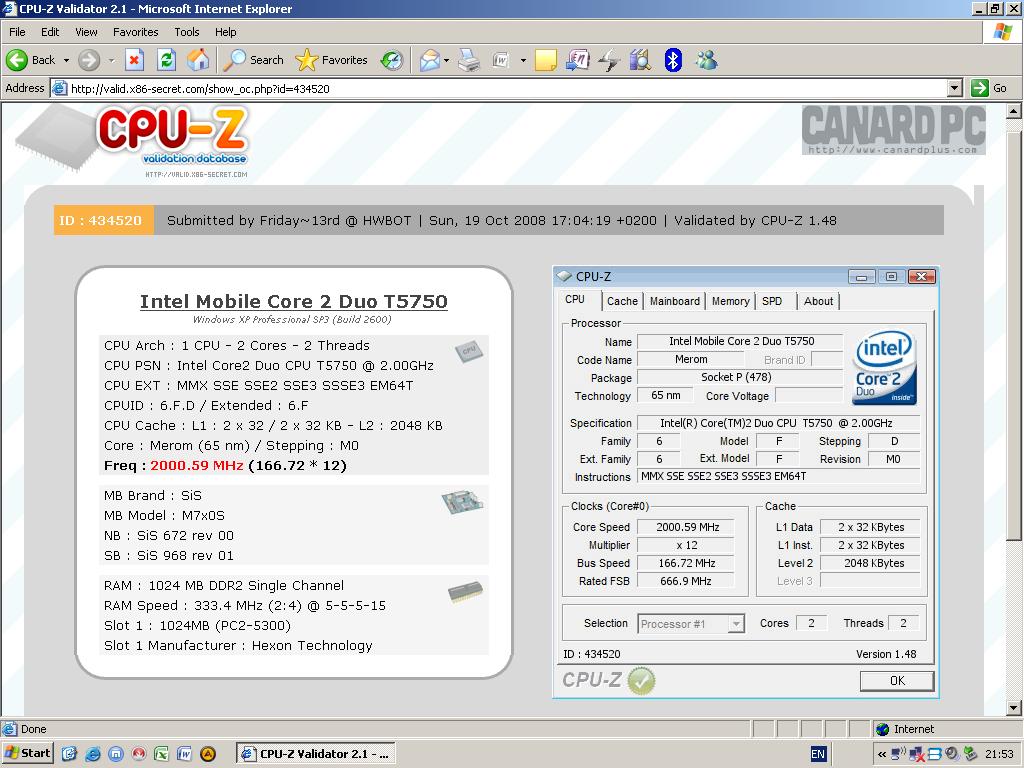Click the grayed Forward arrow button

point(89,60)
